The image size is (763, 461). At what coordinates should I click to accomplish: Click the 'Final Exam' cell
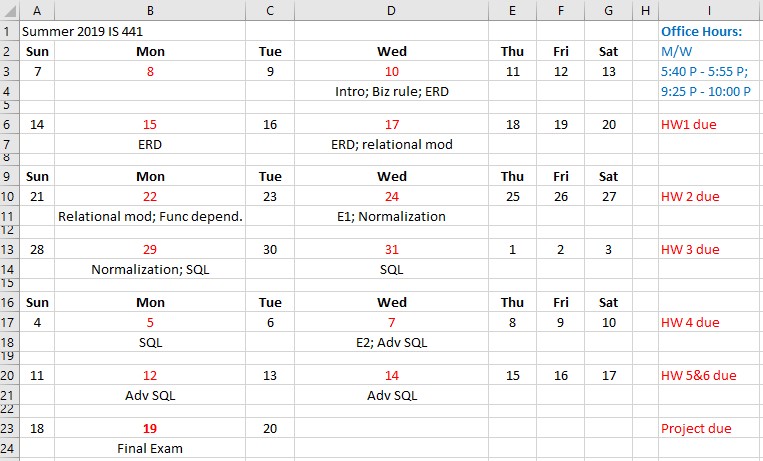coord(150,448)
